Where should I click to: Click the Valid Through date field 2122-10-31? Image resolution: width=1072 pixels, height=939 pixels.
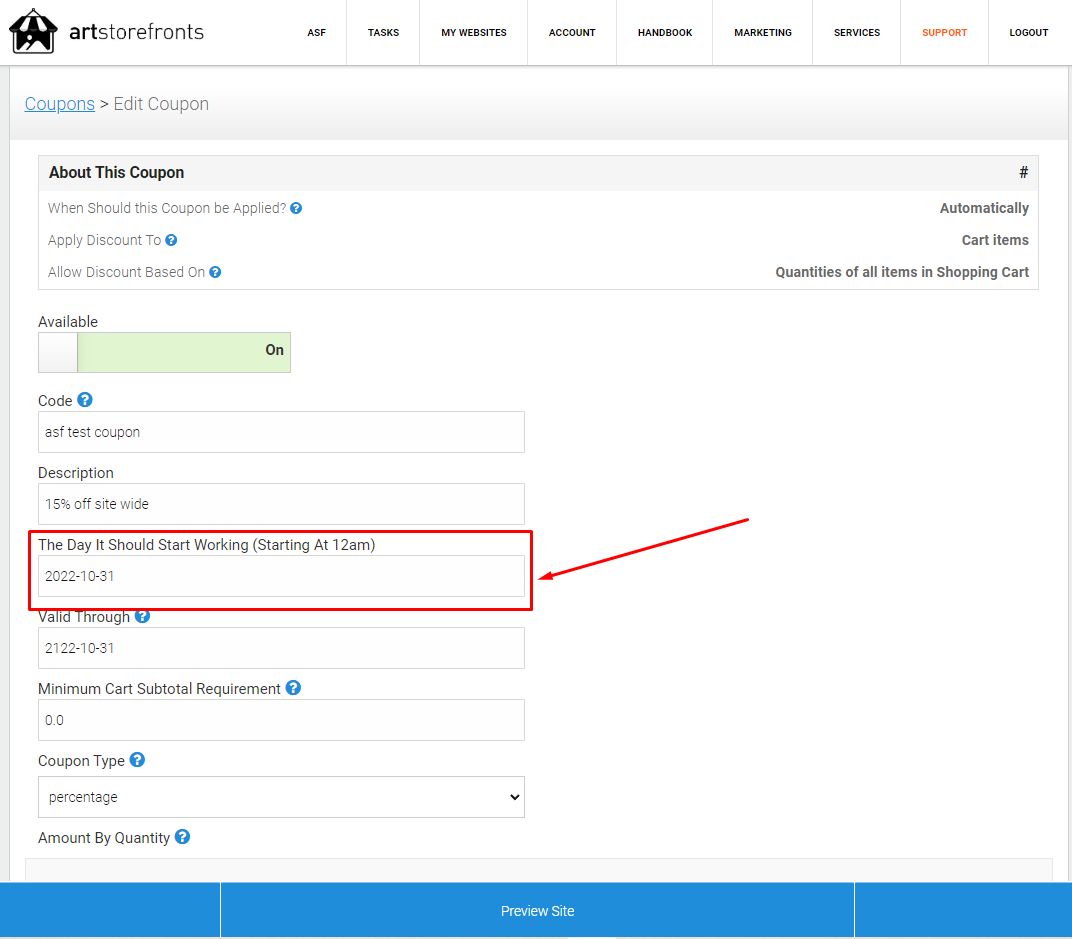click(x=281, y=648)
